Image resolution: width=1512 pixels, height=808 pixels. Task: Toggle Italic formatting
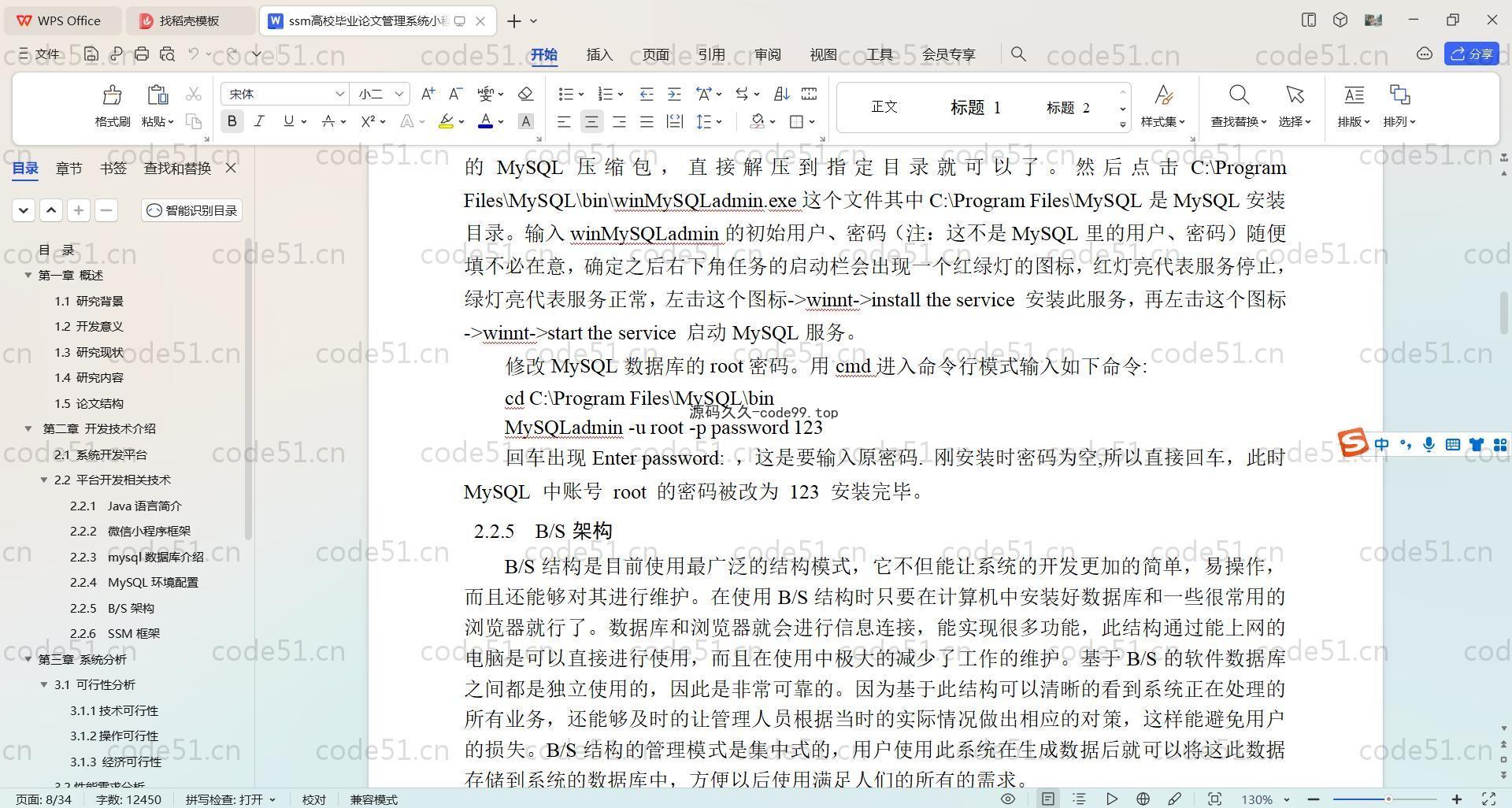[x=259, y=121]
